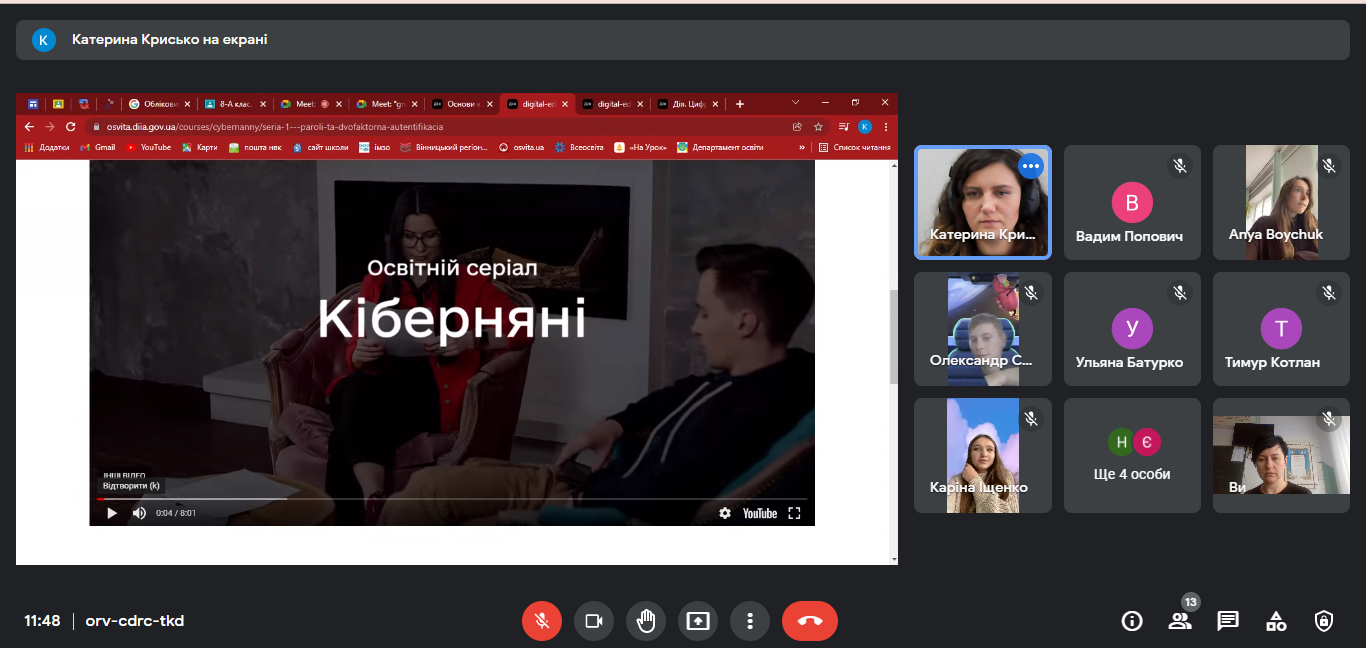
Task: Click the meeting code orv-cdrc-tkd
Action: point(135,621)
